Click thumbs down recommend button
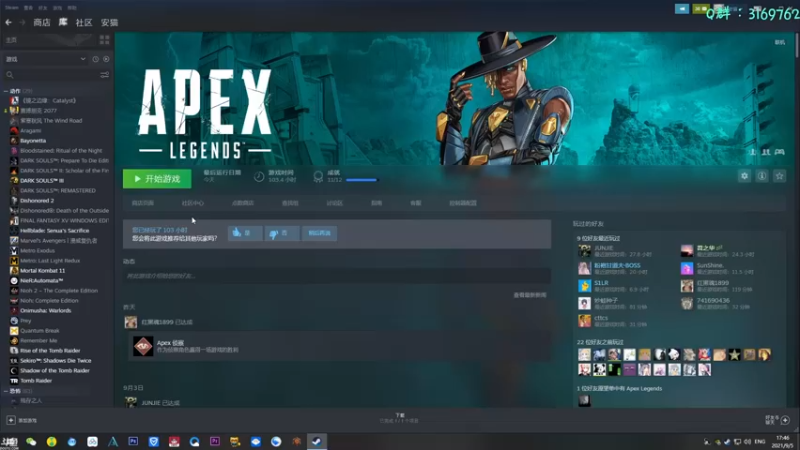The height and width of the screenshot is (450, 800). pos(282,233)
